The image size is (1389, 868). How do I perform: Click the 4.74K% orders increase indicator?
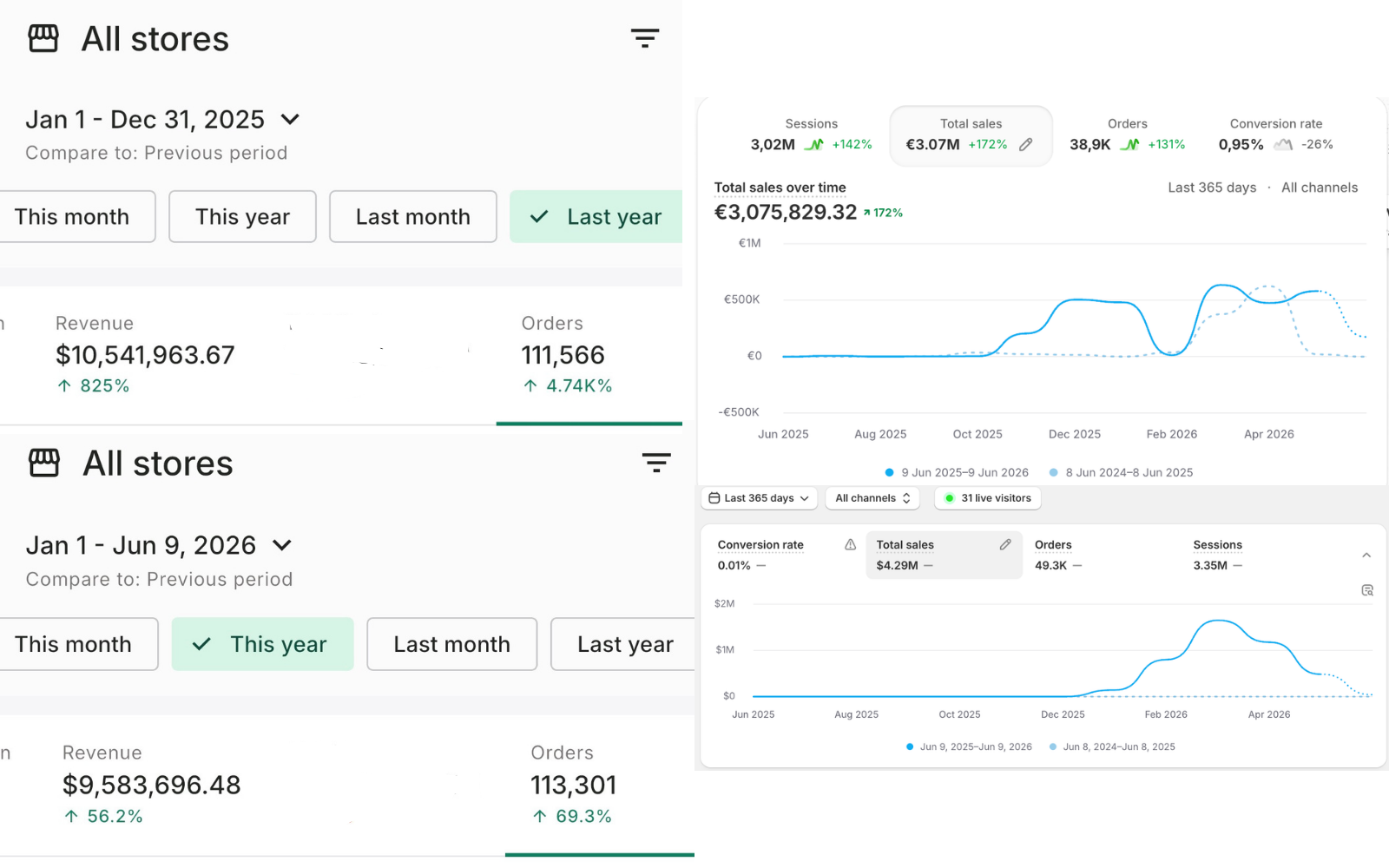[568, 386]
